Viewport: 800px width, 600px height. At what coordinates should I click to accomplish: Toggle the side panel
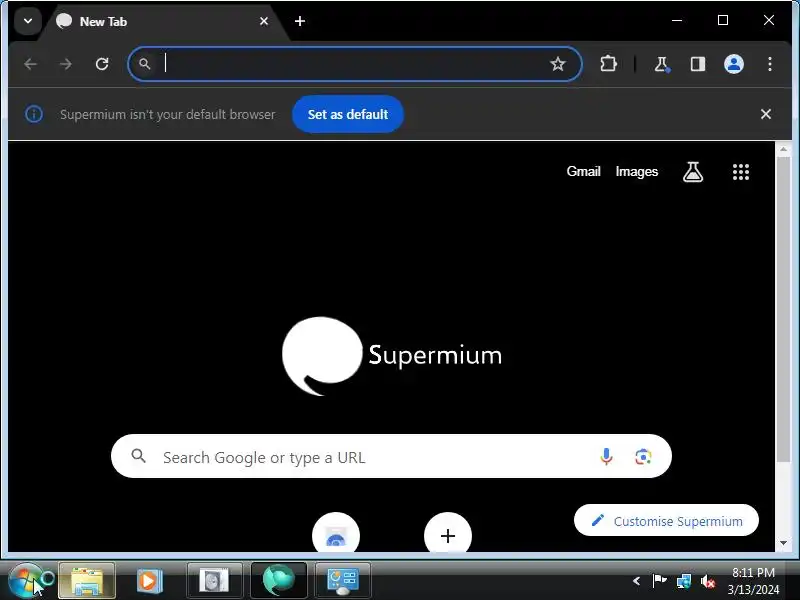click(x=697, y=64)
